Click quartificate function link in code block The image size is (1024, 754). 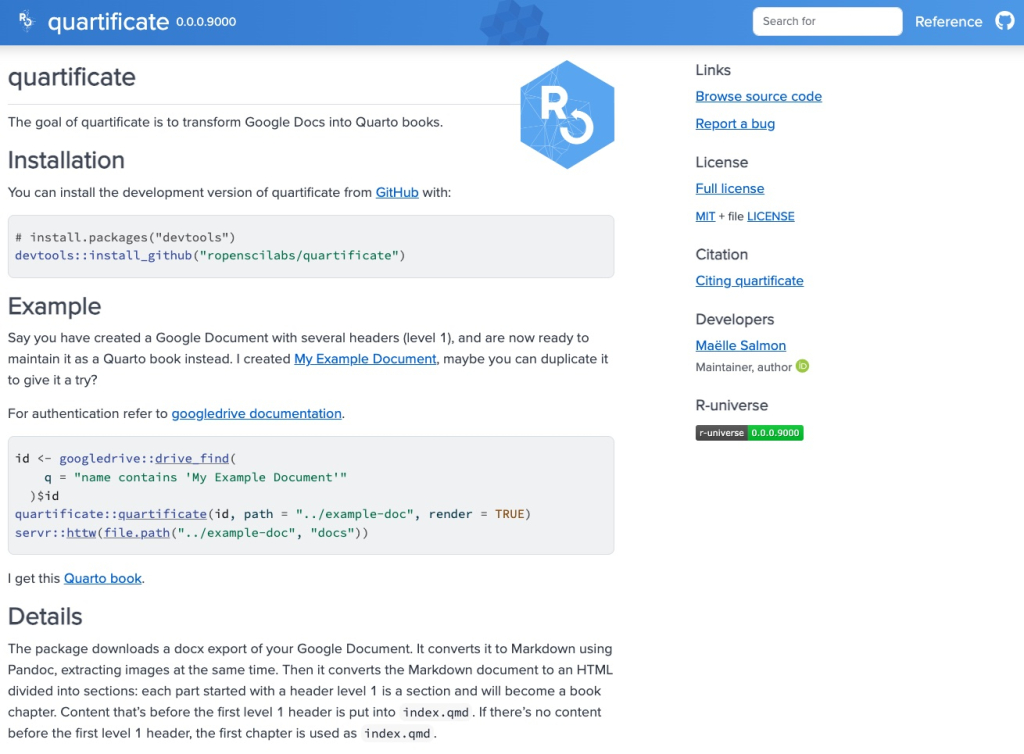163,514
